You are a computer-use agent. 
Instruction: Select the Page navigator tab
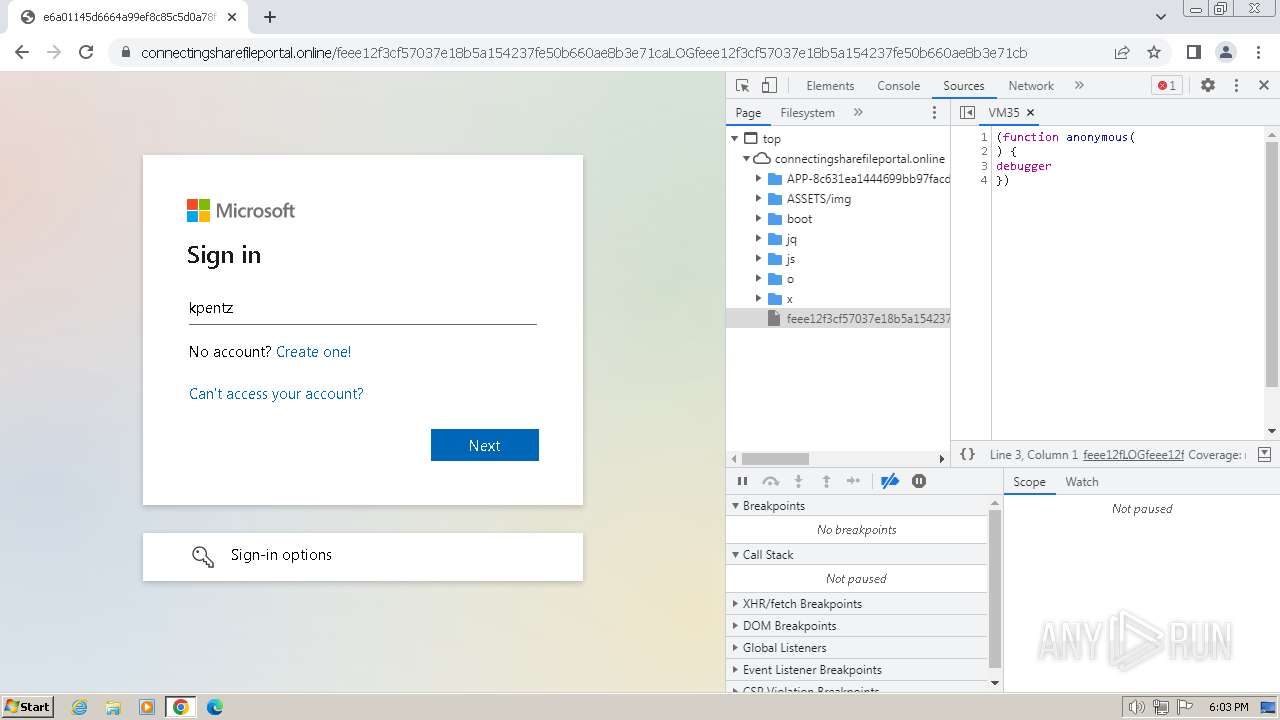click(748, 113)
